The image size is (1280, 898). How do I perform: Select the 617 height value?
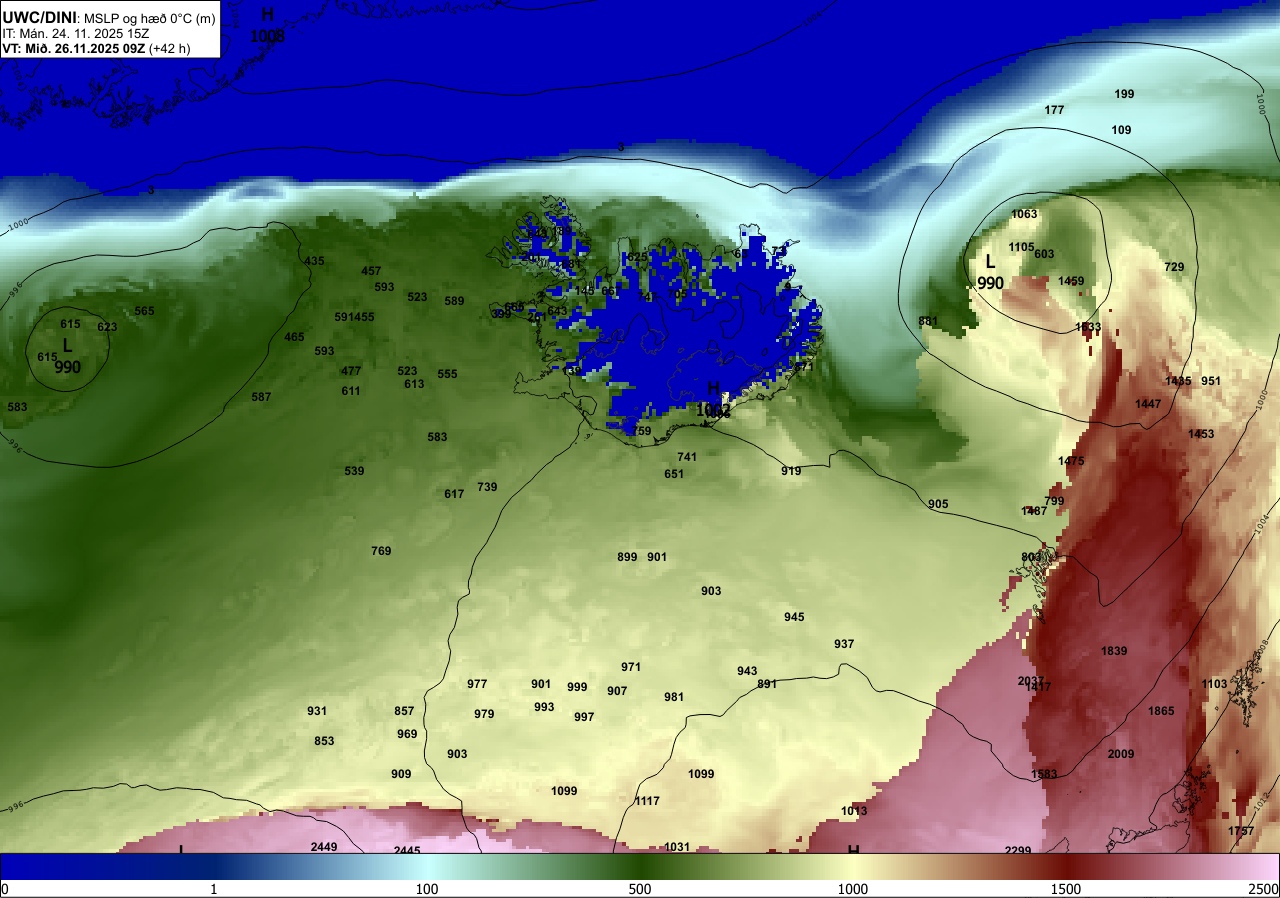click(x=454, y=494)
